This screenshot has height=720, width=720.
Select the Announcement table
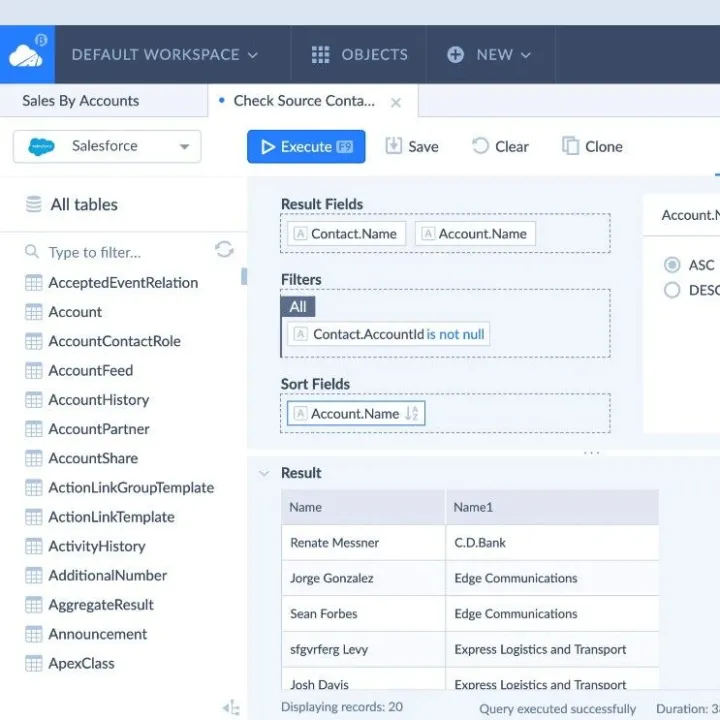point(97,634)
